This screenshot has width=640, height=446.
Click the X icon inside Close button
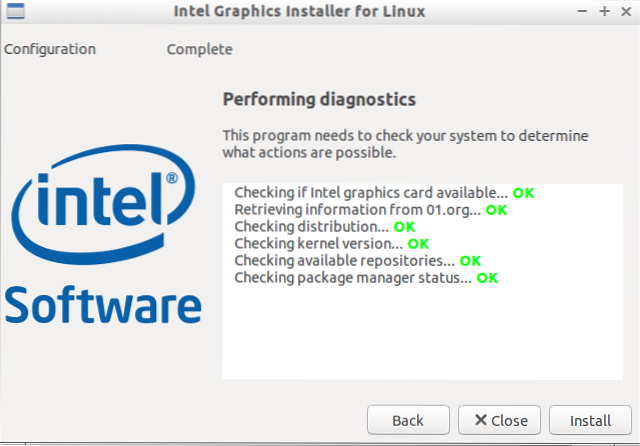481,420
